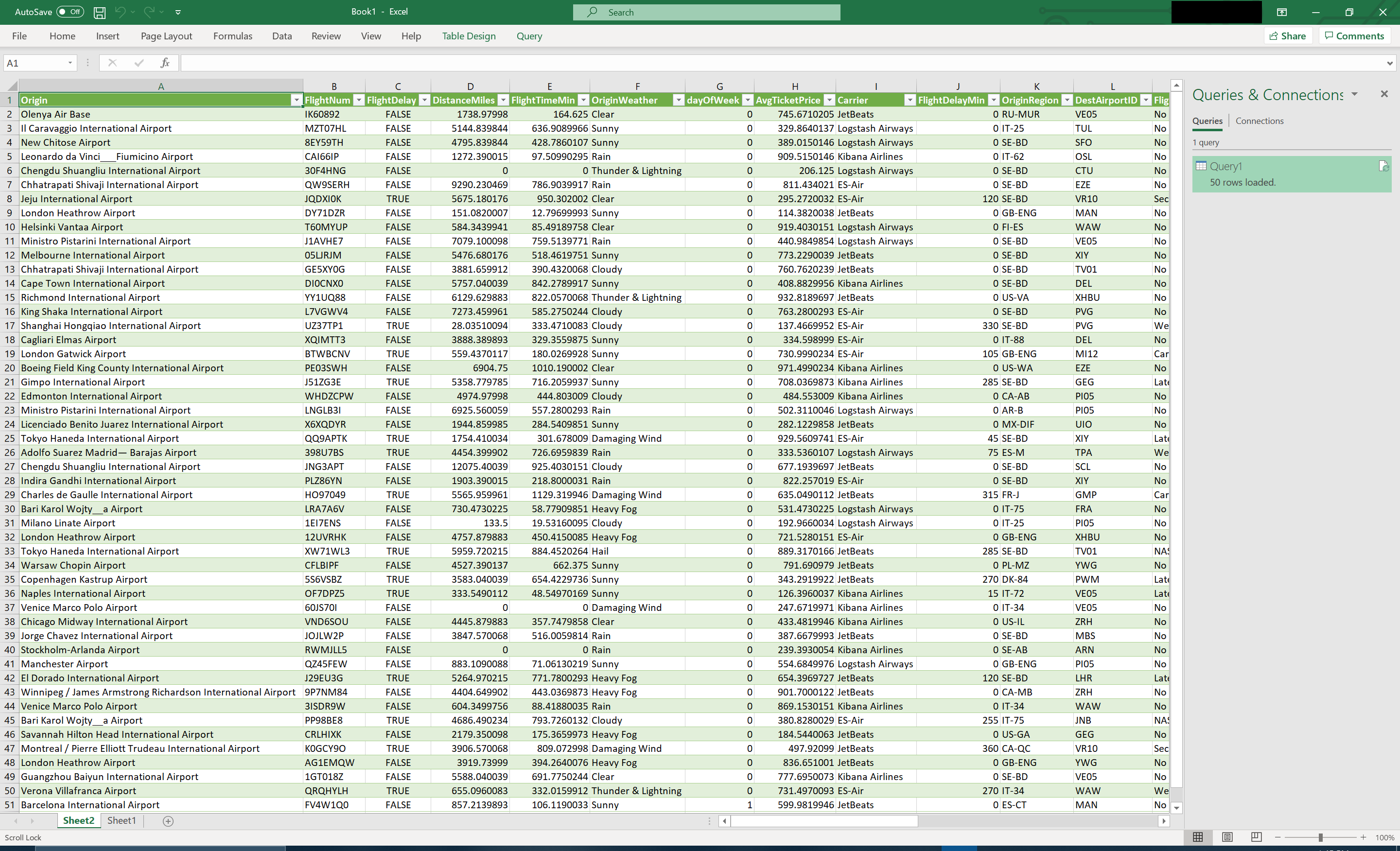The height and width of the screenshot is (851, 1400).
Task: Open the Origin column filter dropdown
Action: (297, 100)
